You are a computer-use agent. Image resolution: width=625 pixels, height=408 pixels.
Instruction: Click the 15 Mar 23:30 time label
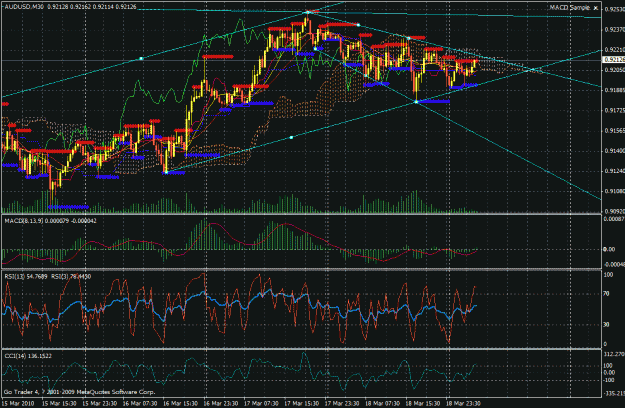point(100,403)
